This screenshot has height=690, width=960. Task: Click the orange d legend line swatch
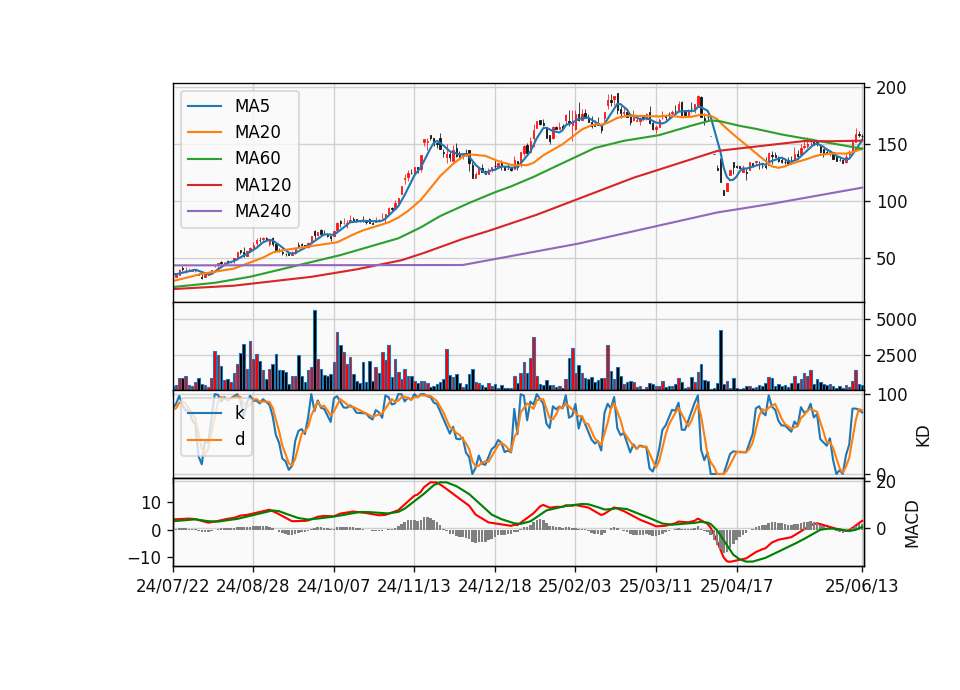point(204,440)
